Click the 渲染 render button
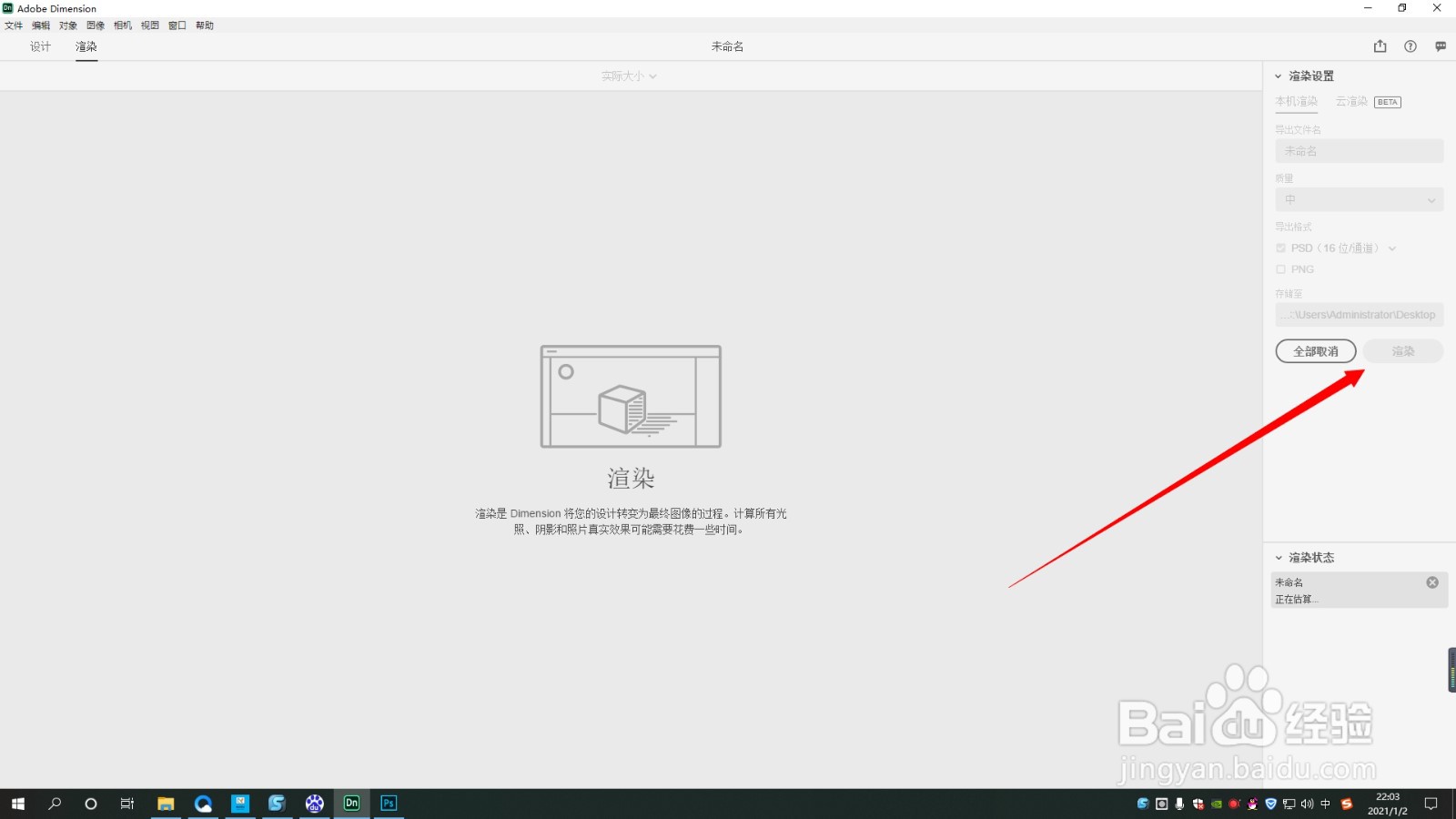The image size is (1456, 819). click(x=1403, y=351)
